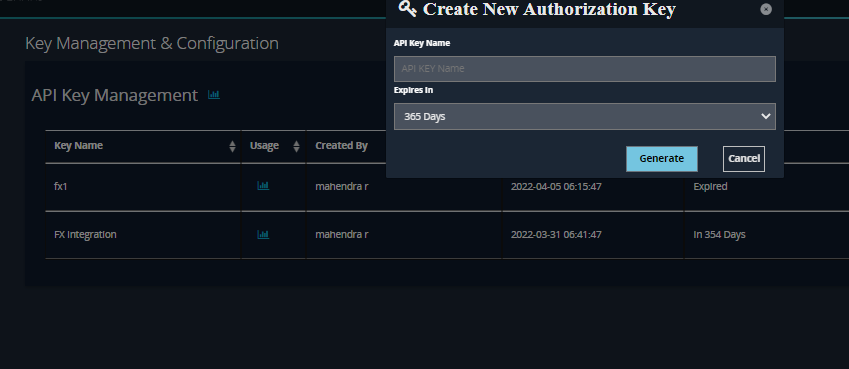Click the key icon in dialog title
The width and height of the screenshot is (849, 369).
(x=408, y=9)
